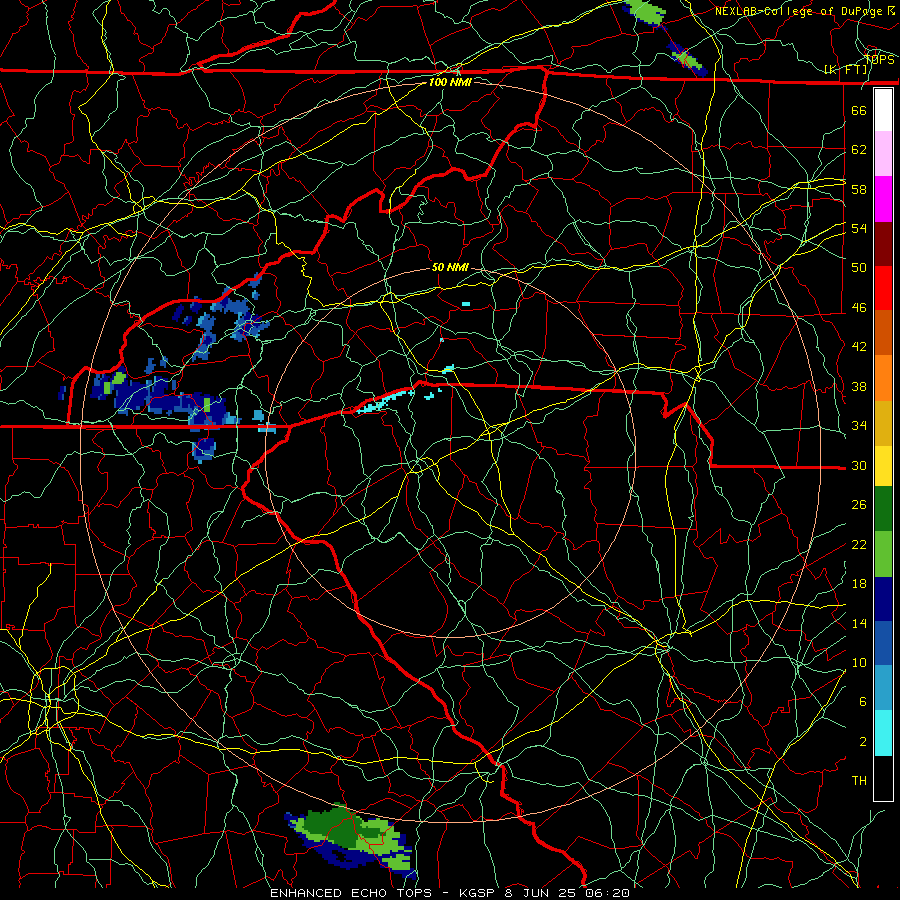Click the medium blue swatch in the legend

pyautogui.click(x=883, y=643)
